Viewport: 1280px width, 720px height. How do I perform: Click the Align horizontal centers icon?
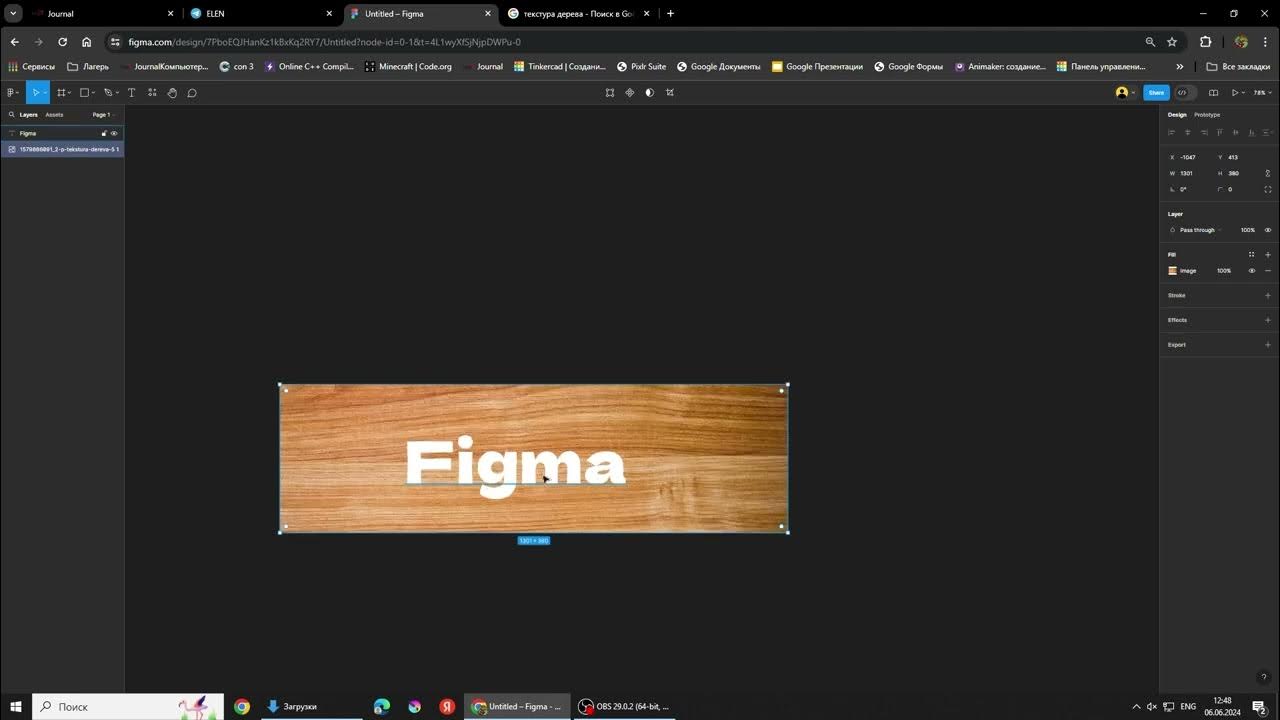1188,132
